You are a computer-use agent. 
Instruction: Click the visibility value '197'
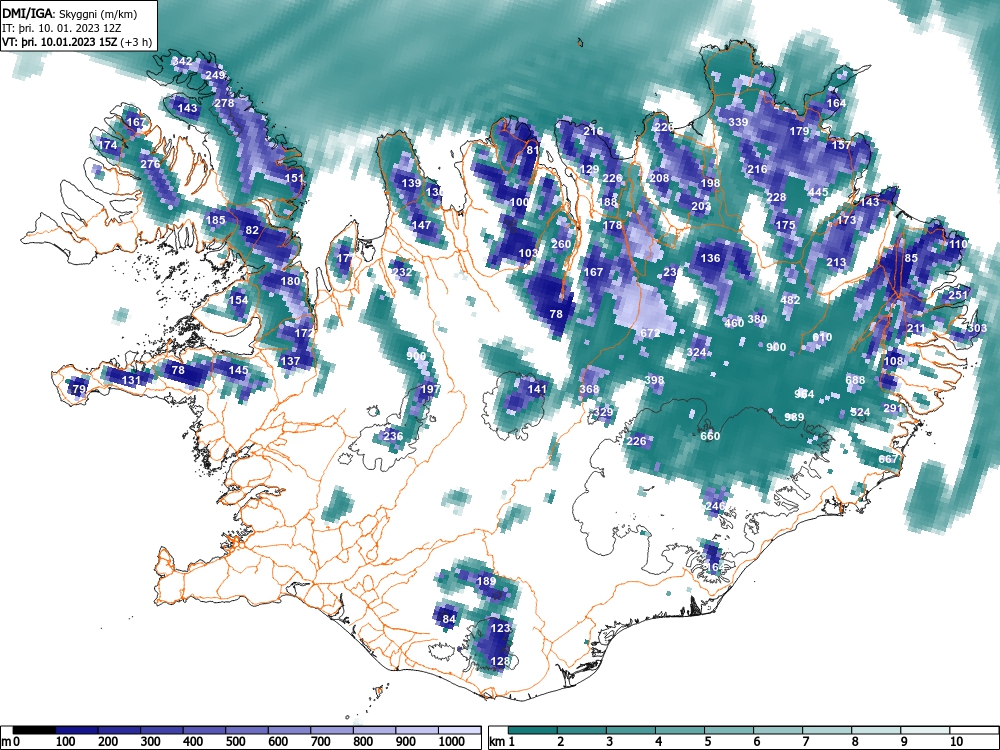coord(430,389)
